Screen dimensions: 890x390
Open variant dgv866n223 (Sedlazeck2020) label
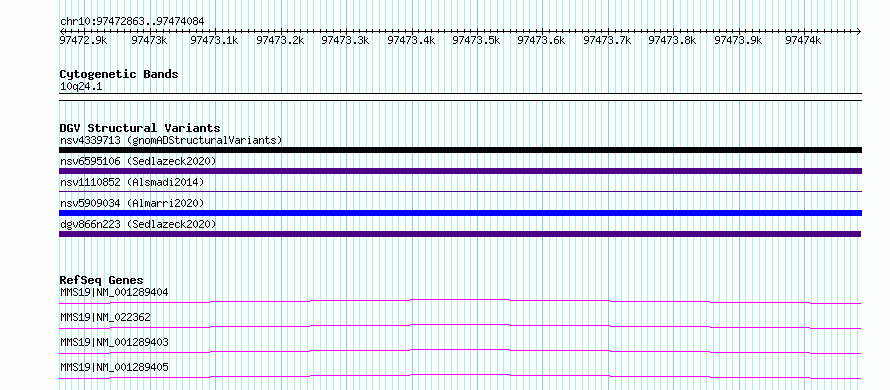click(138, 224)
